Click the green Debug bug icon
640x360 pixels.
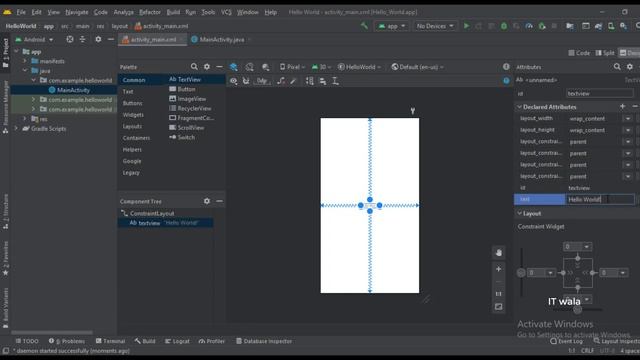point(504,26)
